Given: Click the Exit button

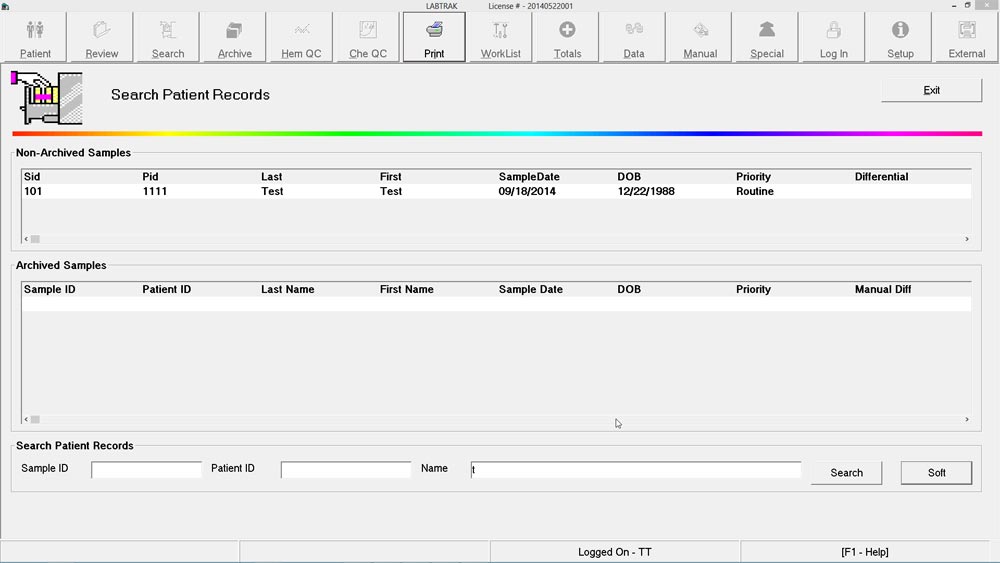Looking at the screenshot, I should [x=931, y=90].
